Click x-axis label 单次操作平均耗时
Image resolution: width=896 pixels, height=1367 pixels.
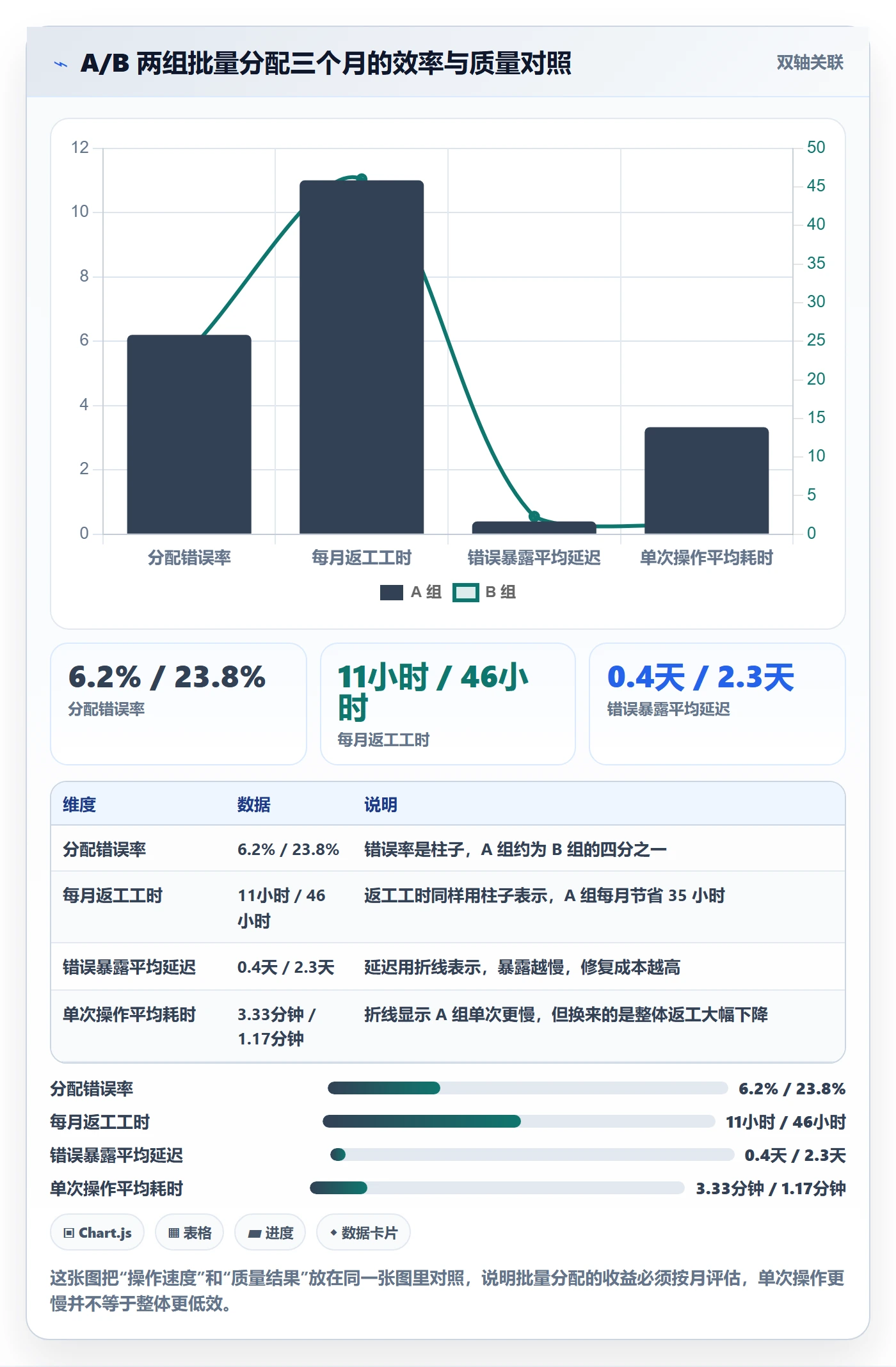707,557
